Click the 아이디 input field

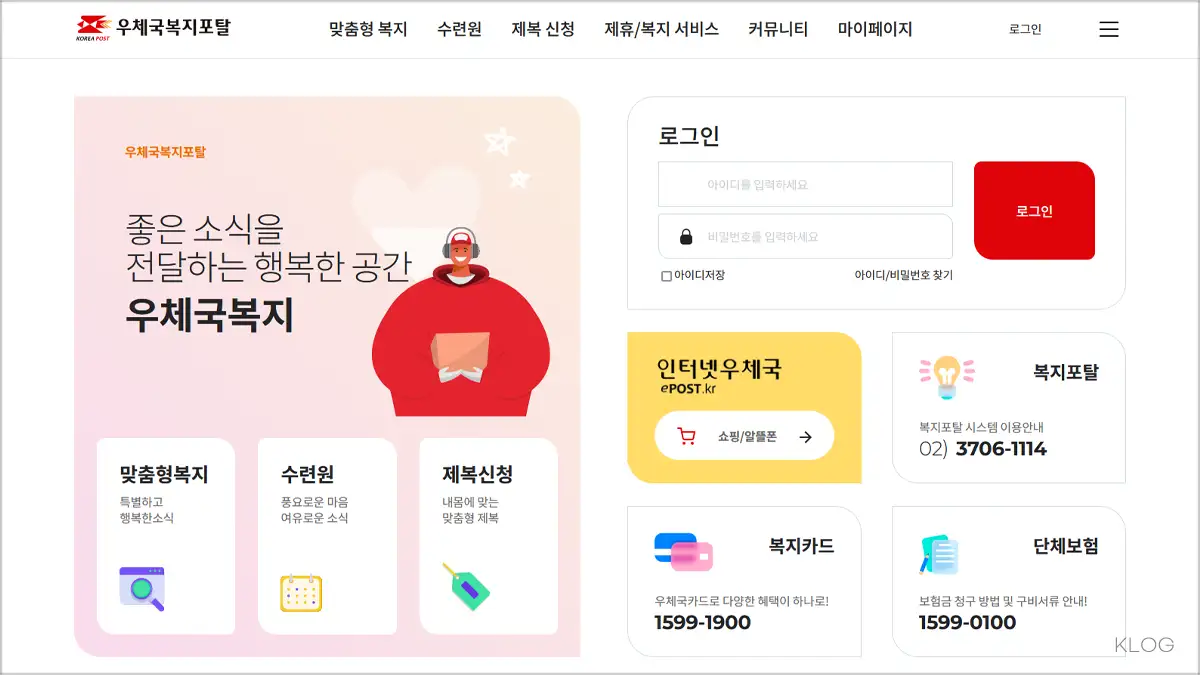click(805, 184)
